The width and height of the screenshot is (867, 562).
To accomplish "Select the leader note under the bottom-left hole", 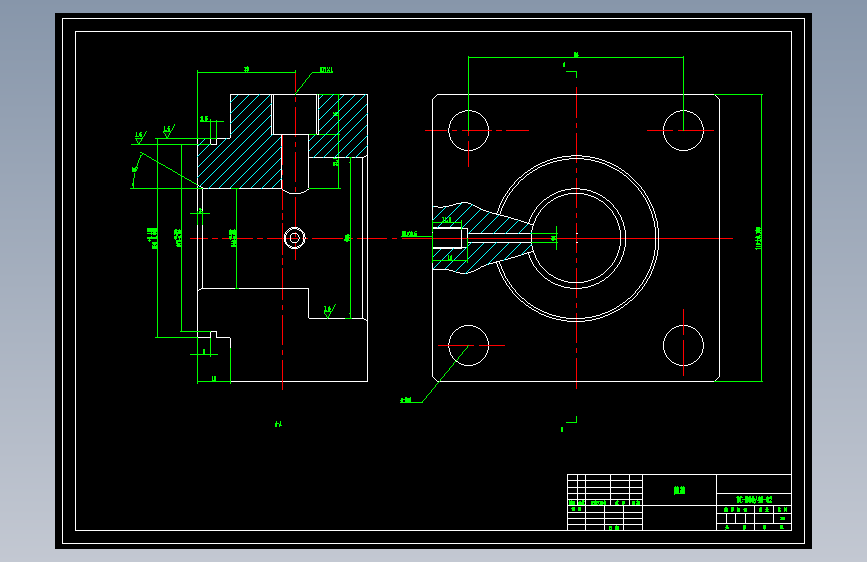I will point(406,400).
